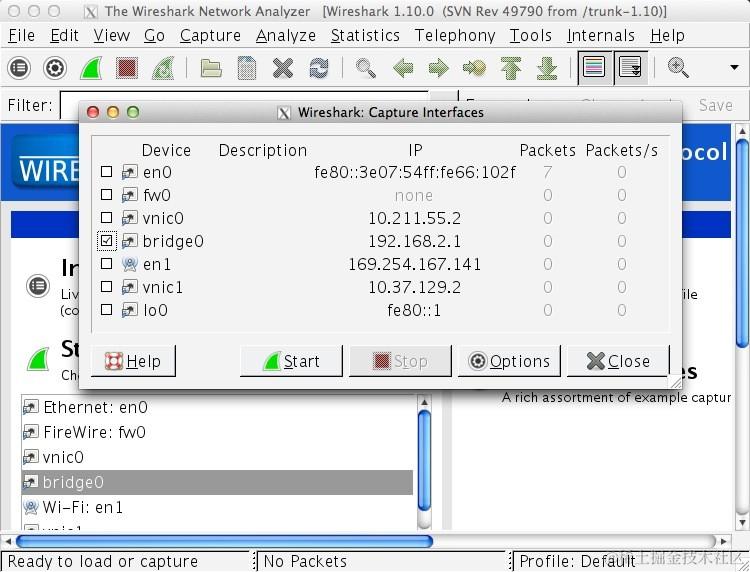Open the Internals menu

click(601, 35)
